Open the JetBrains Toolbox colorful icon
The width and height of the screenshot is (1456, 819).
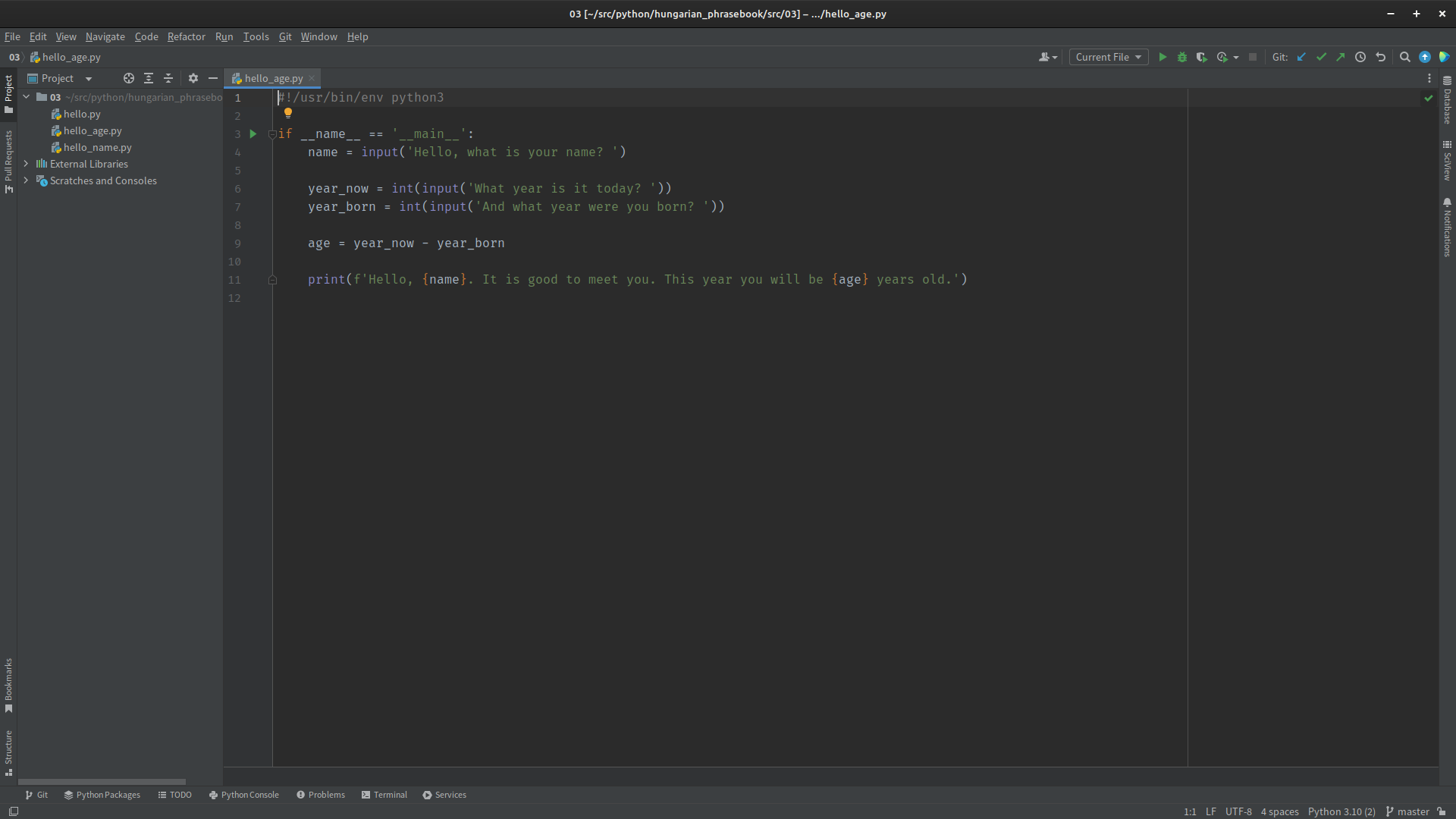click(1445, 57)
